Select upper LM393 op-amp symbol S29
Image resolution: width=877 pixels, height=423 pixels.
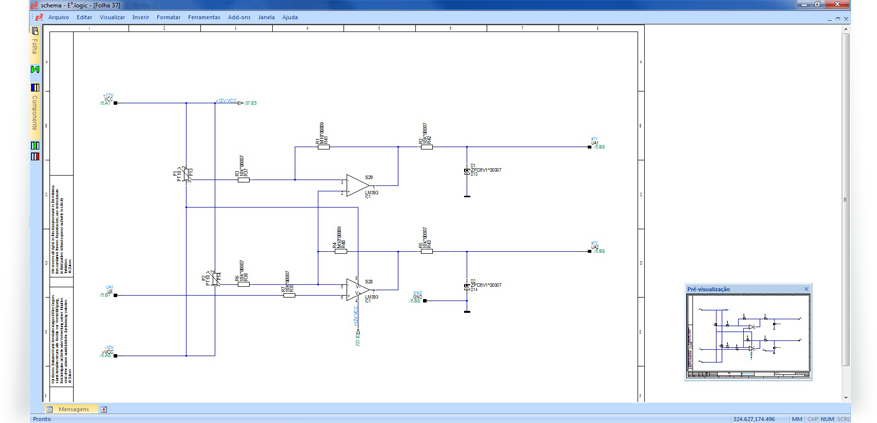click(356, 185)
